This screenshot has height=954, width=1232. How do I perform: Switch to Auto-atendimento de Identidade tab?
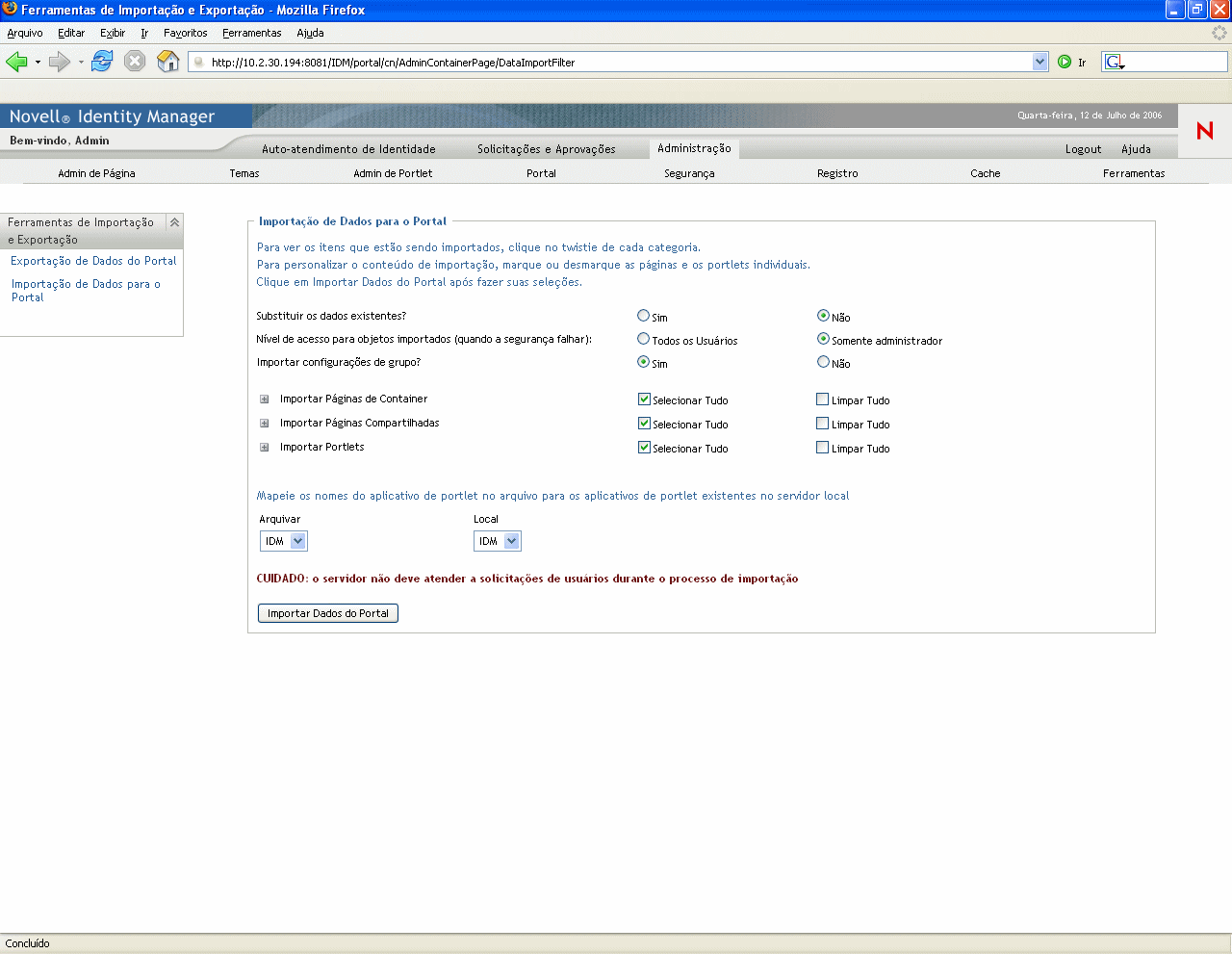tap(348, 149)
